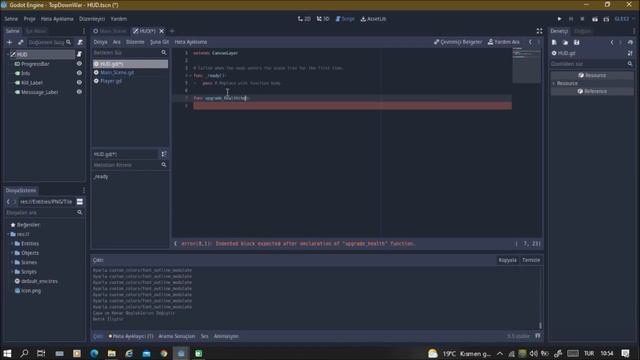Copy output with Kopyala button
This screenshot has height=360, width=640.
tap(507, 260)
